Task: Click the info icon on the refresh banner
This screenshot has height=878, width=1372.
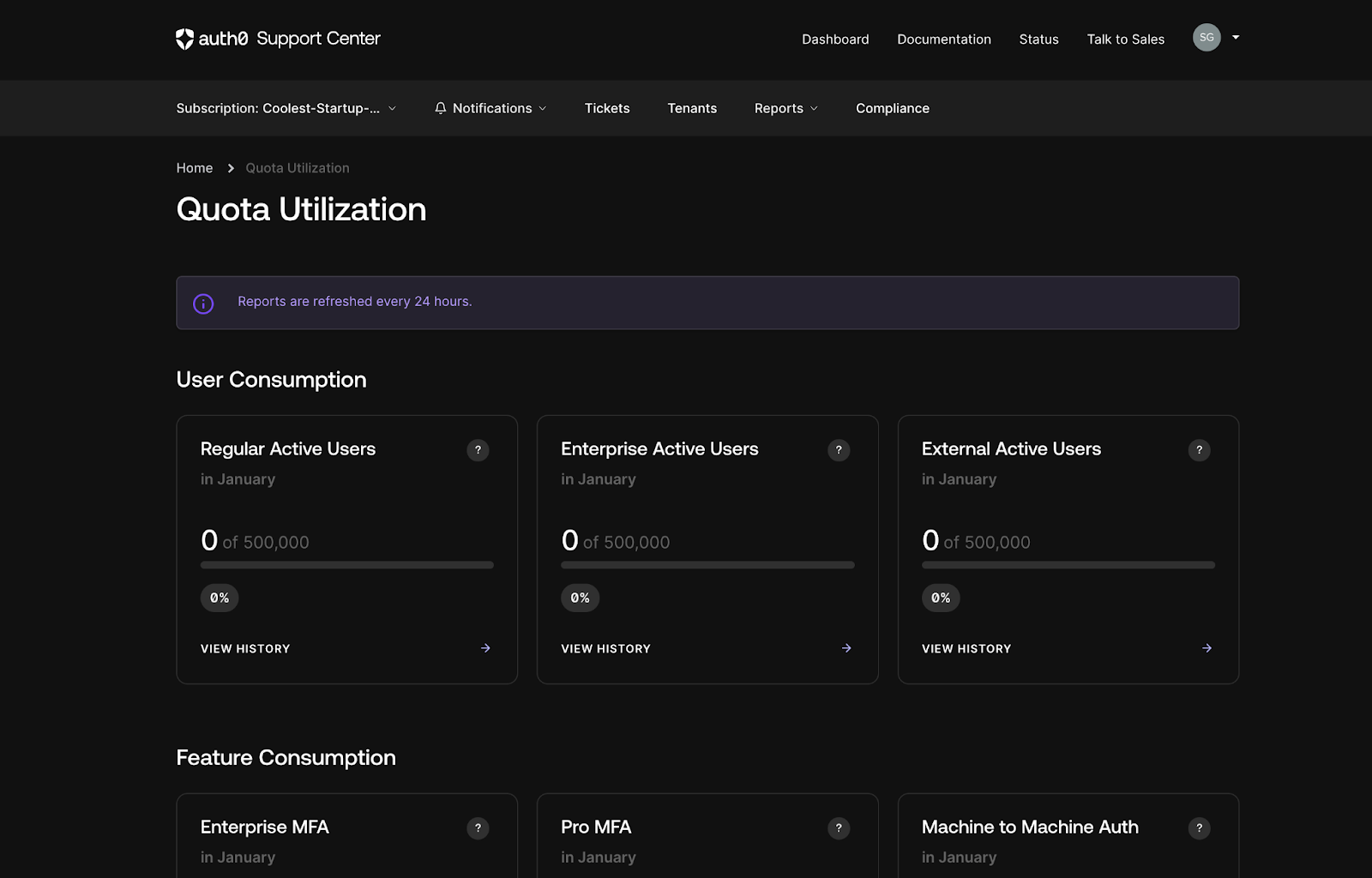Action: click(203, 304)
